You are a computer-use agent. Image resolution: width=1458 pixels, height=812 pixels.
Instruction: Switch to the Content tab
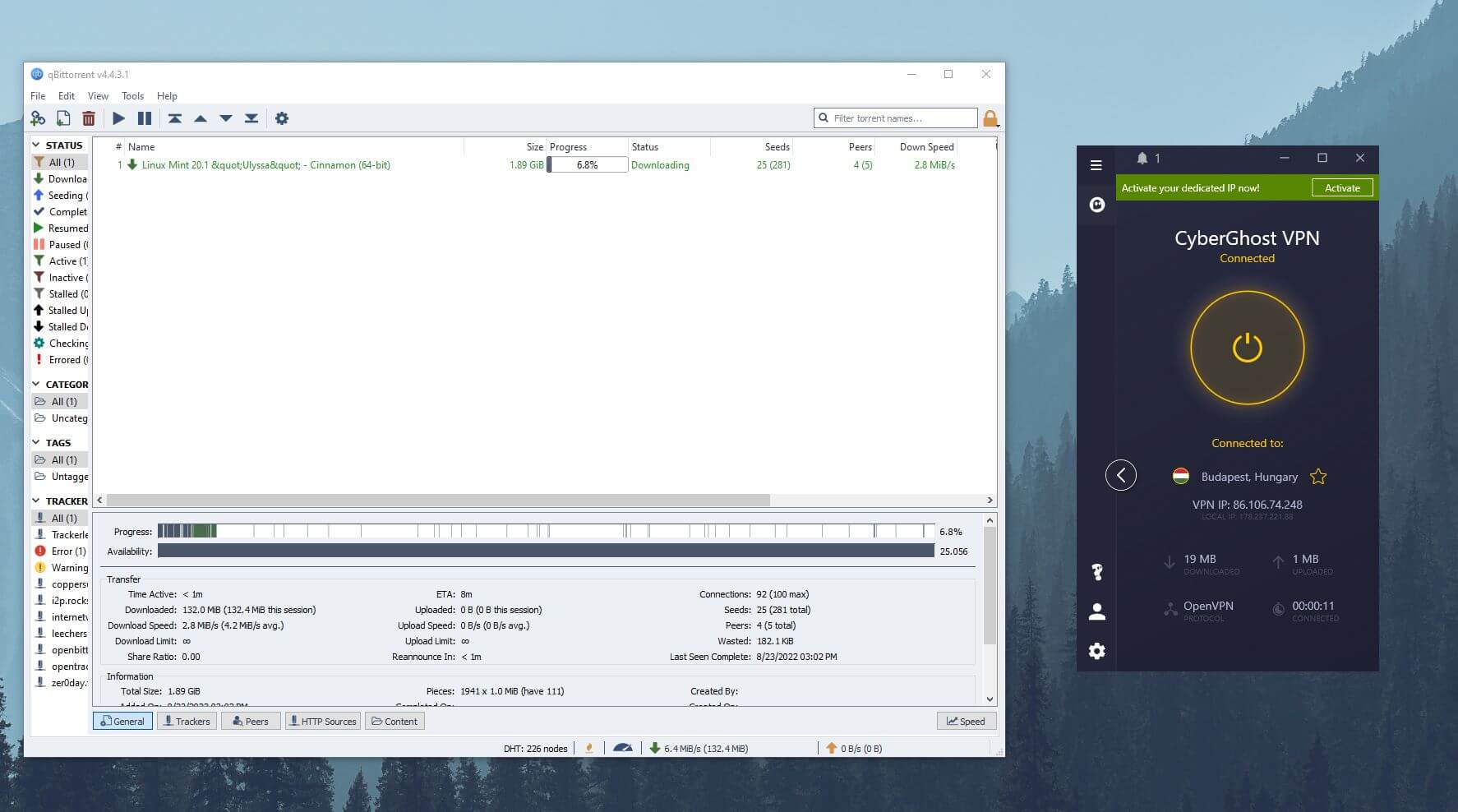(x=394, y=721)
